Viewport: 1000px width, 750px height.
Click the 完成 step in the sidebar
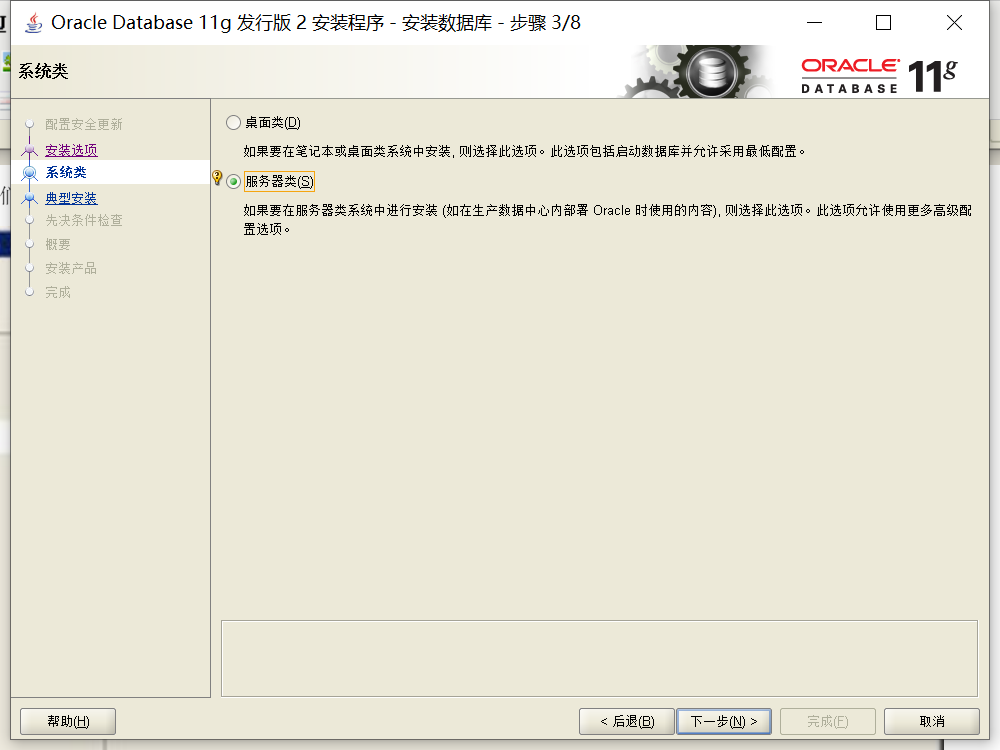[x=58, y=292]
